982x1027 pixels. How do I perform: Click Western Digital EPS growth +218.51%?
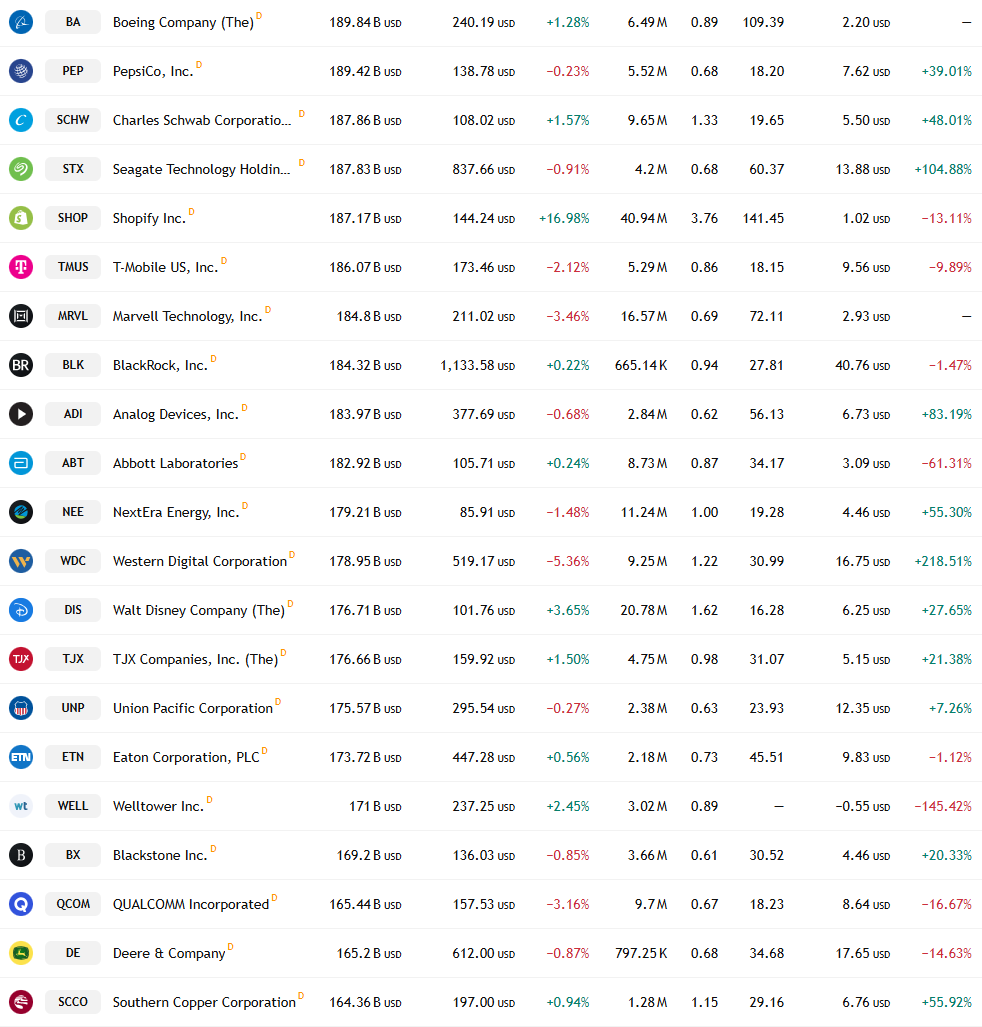coord(943,561)
